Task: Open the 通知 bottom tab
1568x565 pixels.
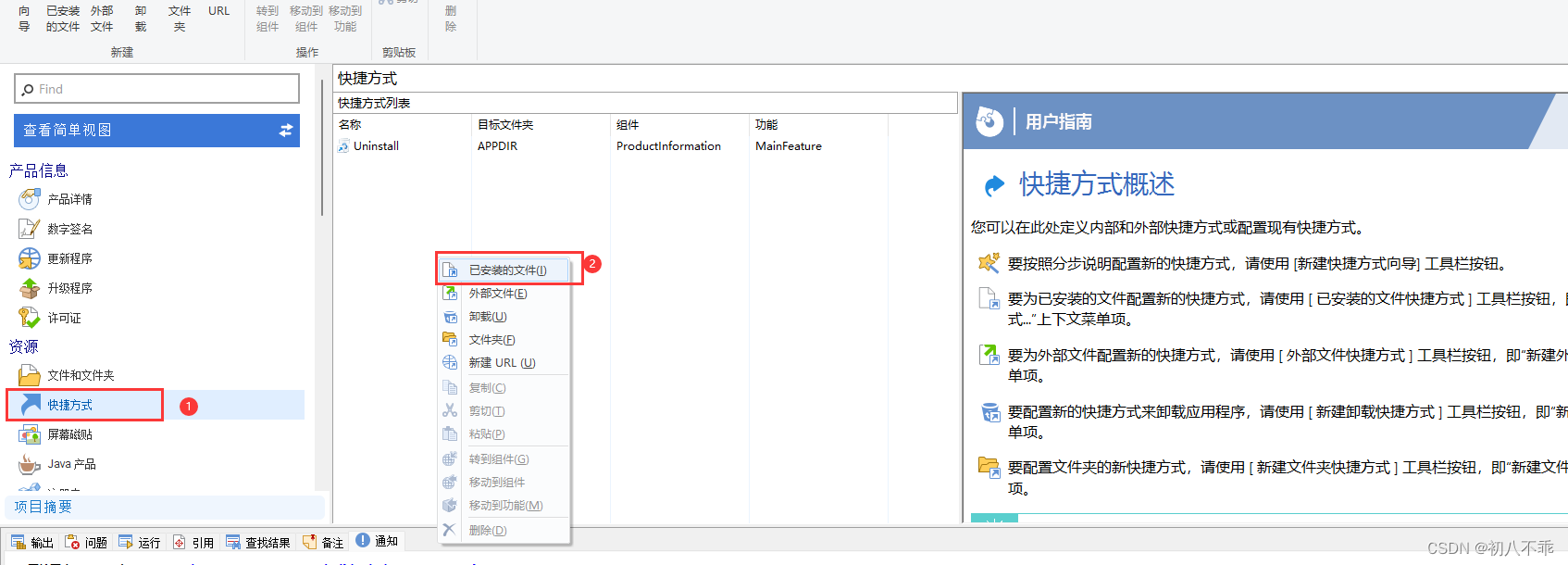Action: (377, 541)
